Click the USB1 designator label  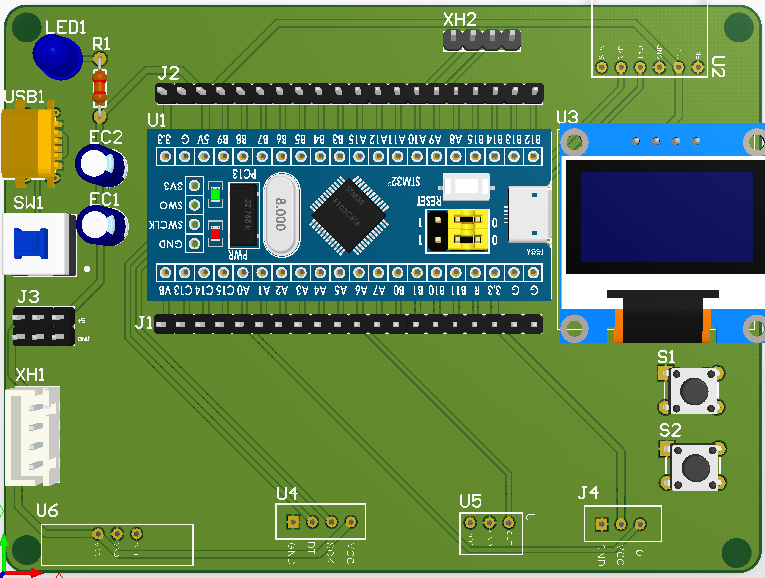[x=24, y=97]
